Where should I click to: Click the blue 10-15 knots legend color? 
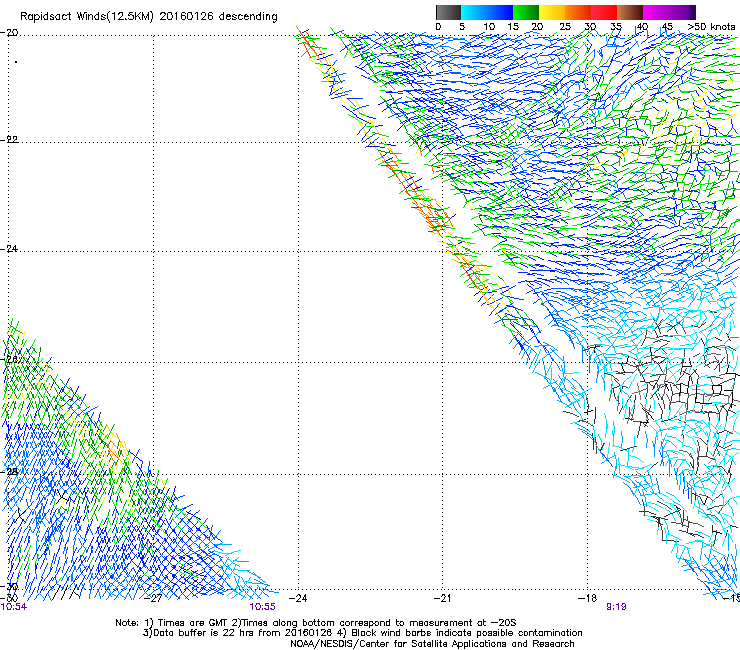pos(500,12)
